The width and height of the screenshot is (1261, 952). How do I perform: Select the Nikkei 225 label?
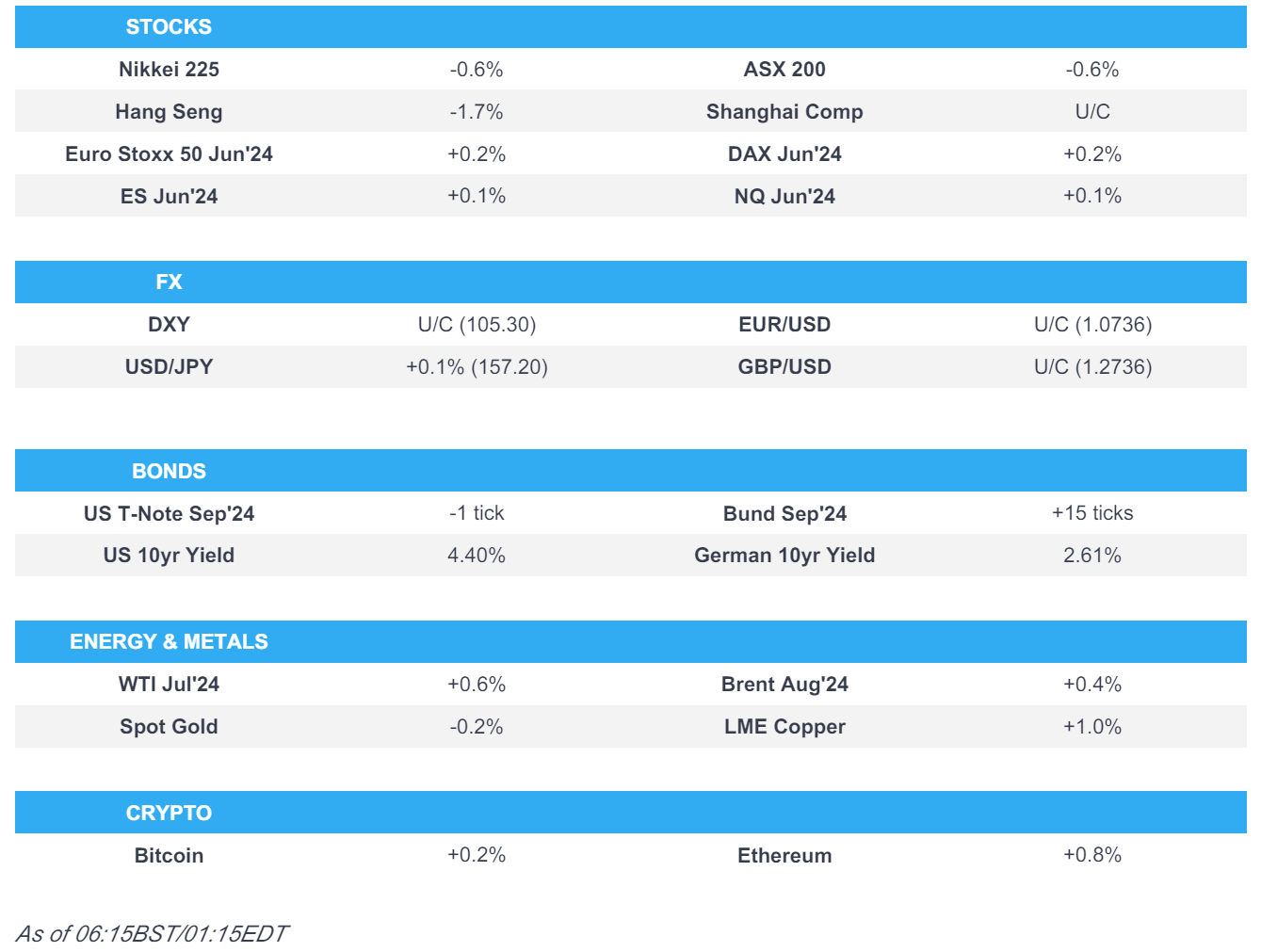click(169, 70)
